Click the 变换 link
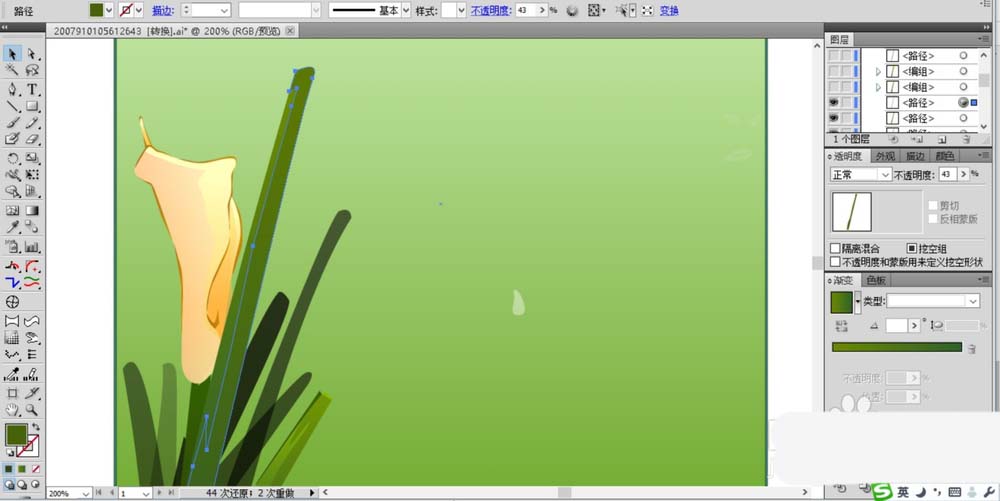Image resolution: width=1000 pixels, height=501 pixels. pyautogui.click(x=669, y=11)
